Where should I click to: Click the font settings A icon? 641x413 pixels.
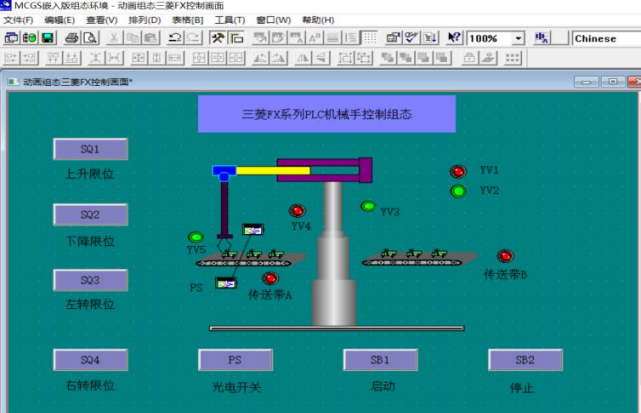click(x=314, y=38)
